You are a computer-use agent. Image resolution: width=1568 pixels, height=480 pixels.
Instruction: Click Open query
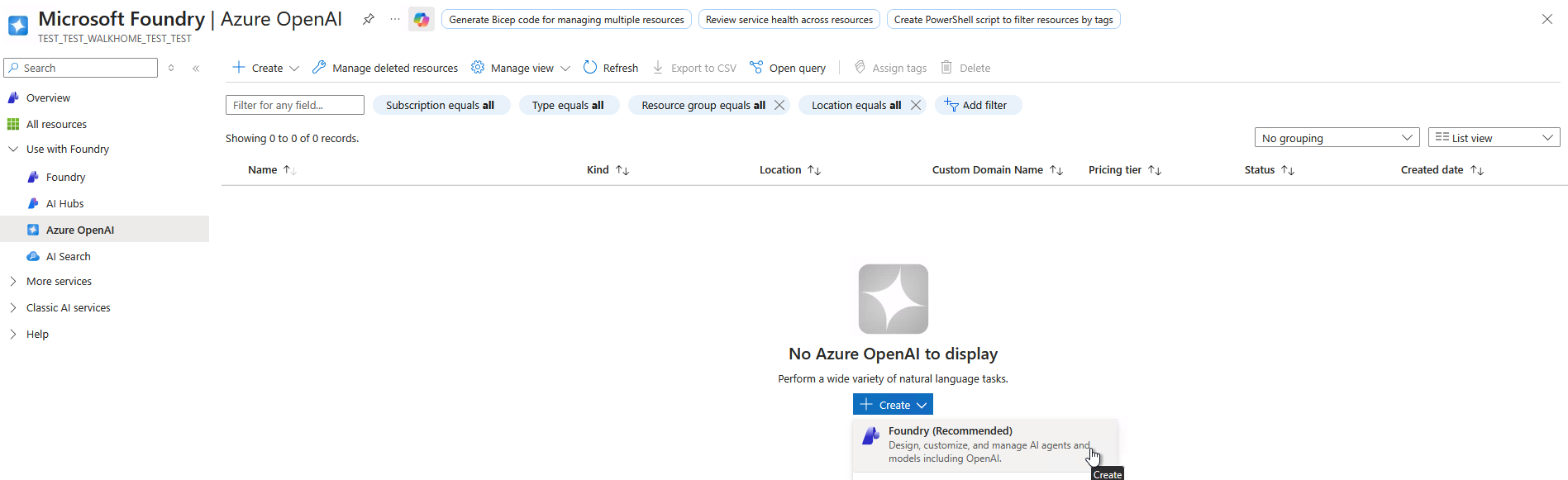point(788,68)
